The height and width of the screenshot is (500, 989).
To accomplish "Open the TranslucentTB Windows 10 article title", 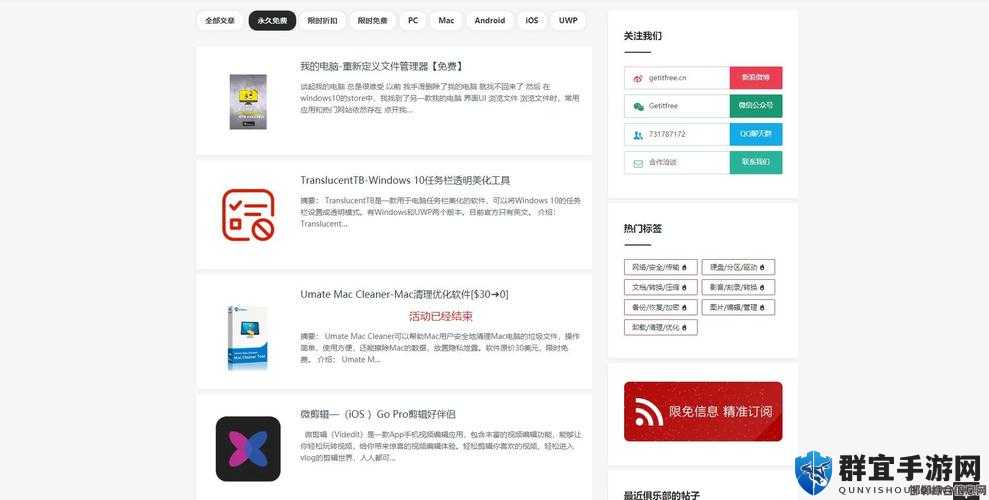I will [x=405, y=180].
